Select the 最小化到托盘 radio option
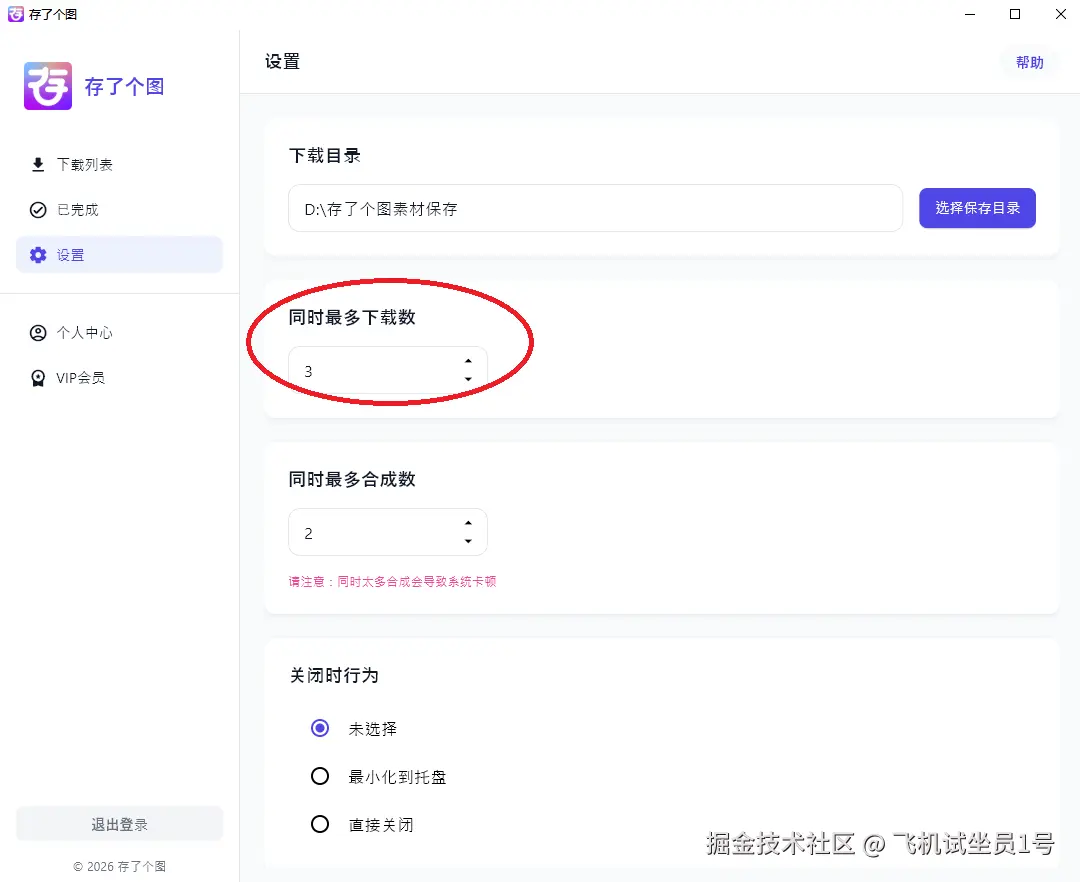 320,776
